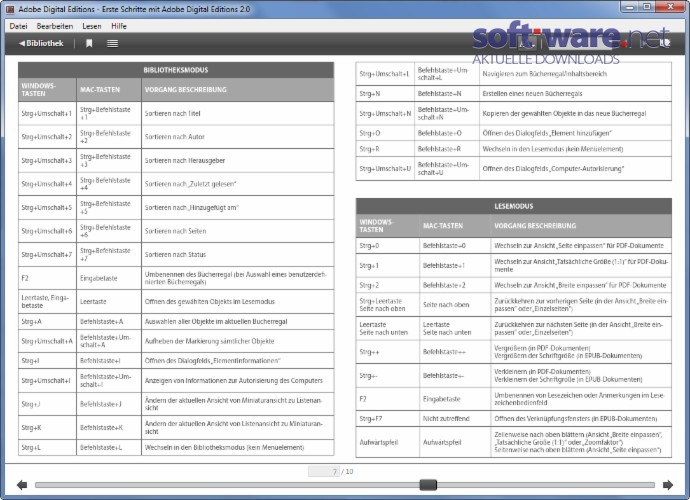
Task: Click the 'Strg+O' cell
Action: [x=385, y=133]
